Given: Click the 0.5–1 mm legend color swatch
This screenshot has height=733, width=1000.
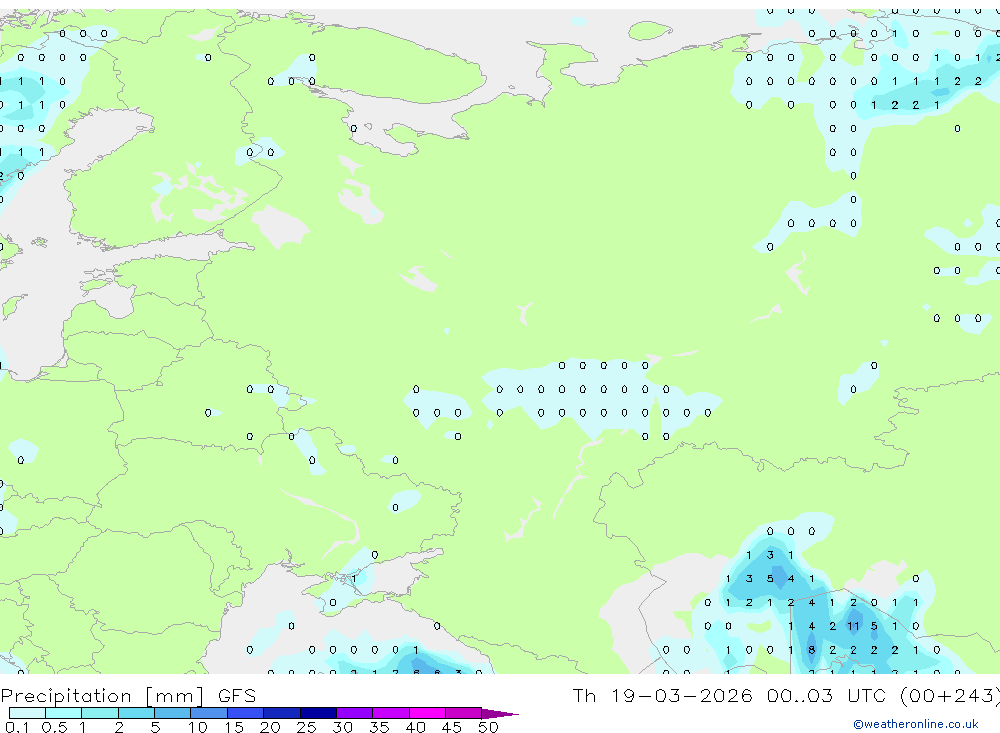Looking at the screenshot, I should 64,713.
